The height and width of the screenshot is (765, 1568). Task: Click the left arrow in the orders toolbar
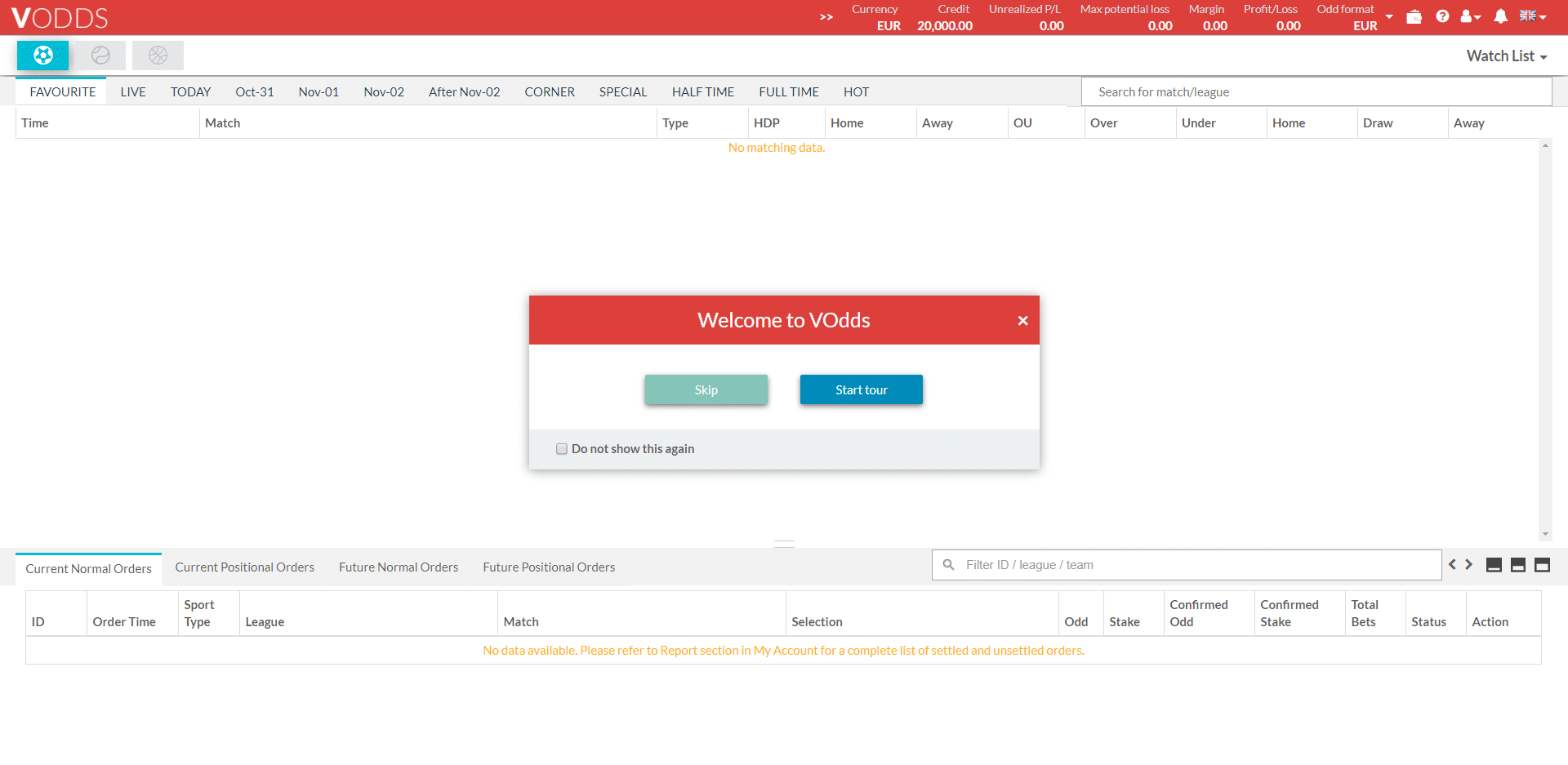[1452, 564]
